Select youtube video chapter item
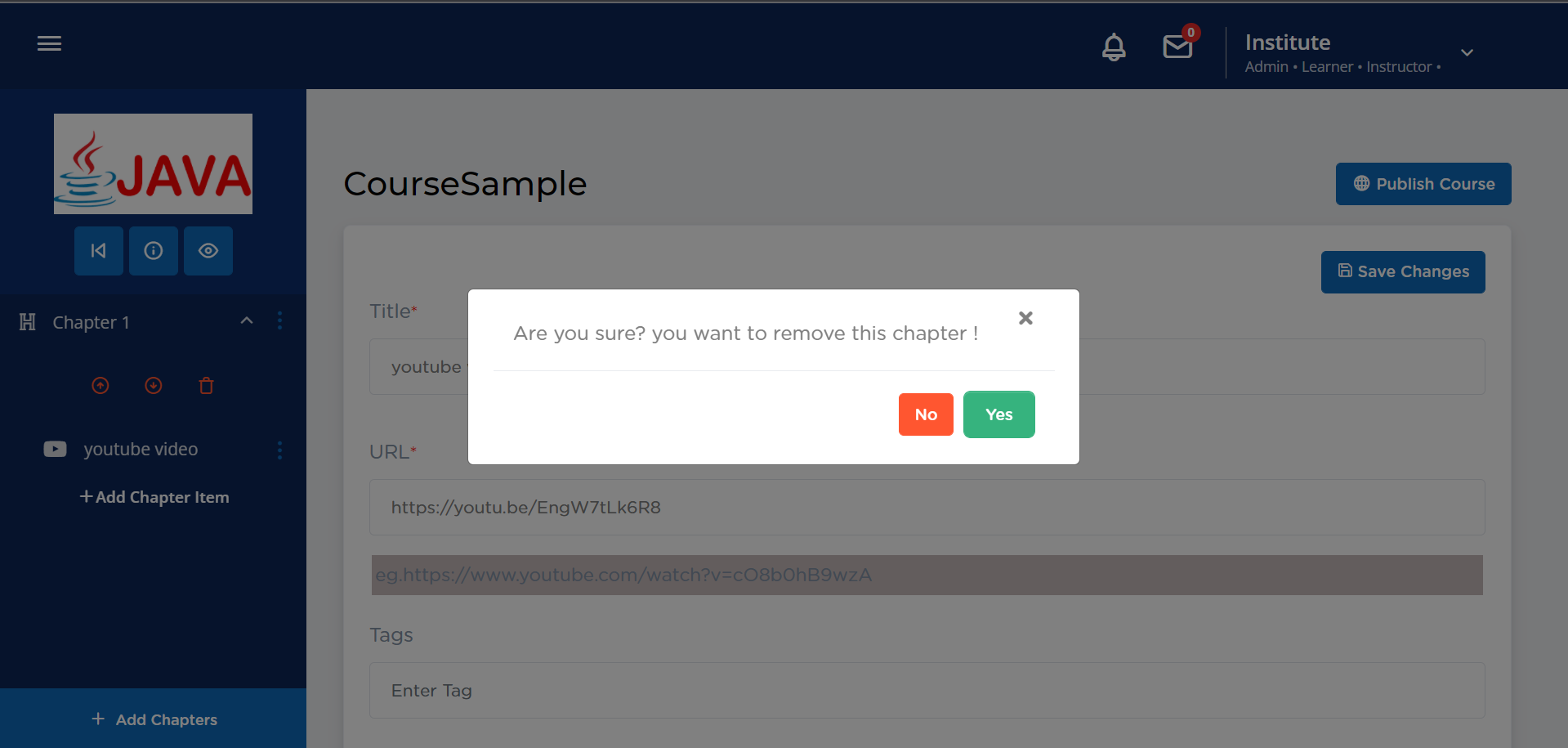1568x748 pixels. (x=141, y=450)
